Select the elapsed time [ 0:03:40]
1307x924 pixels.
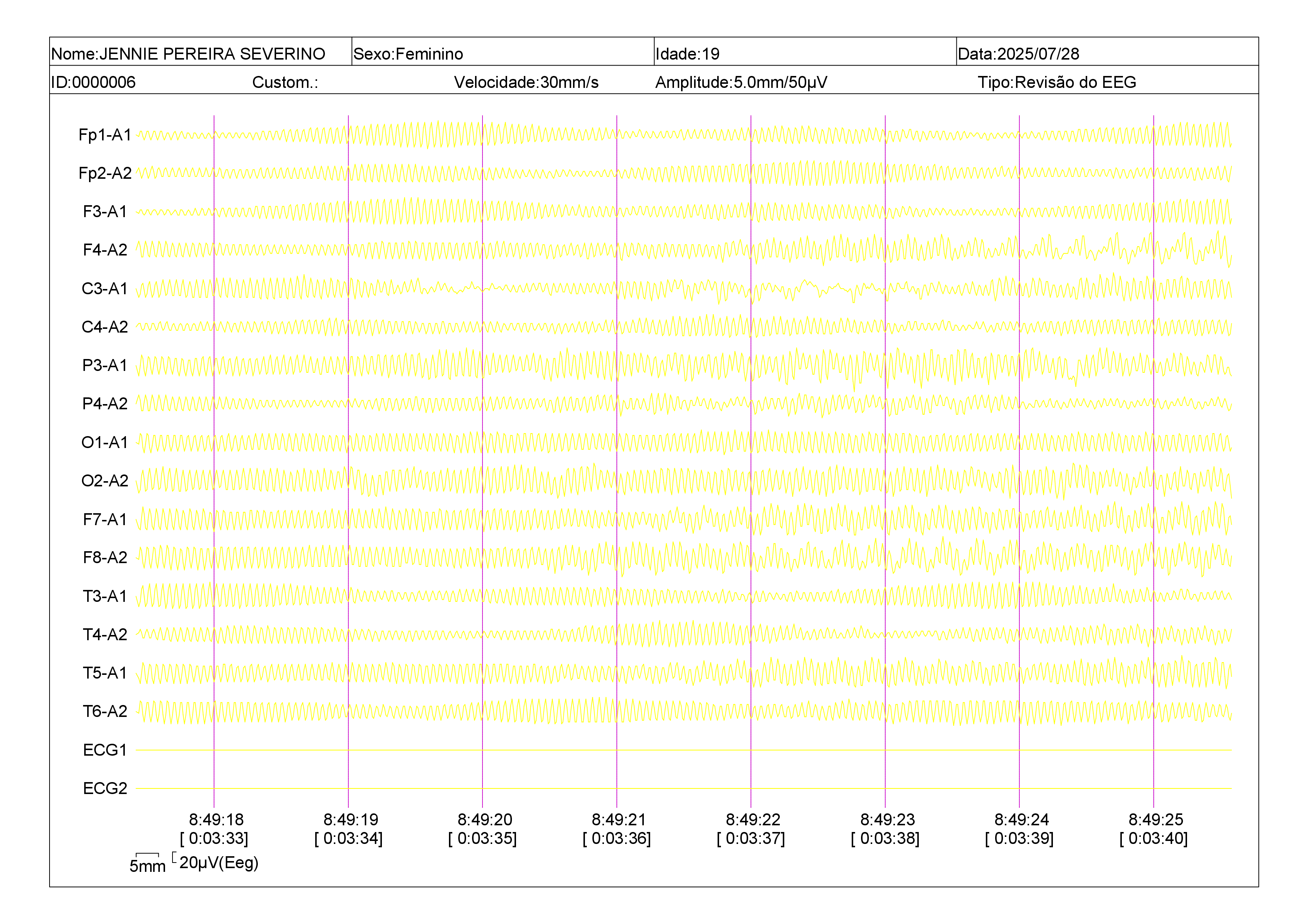[x=1154, y=839]
